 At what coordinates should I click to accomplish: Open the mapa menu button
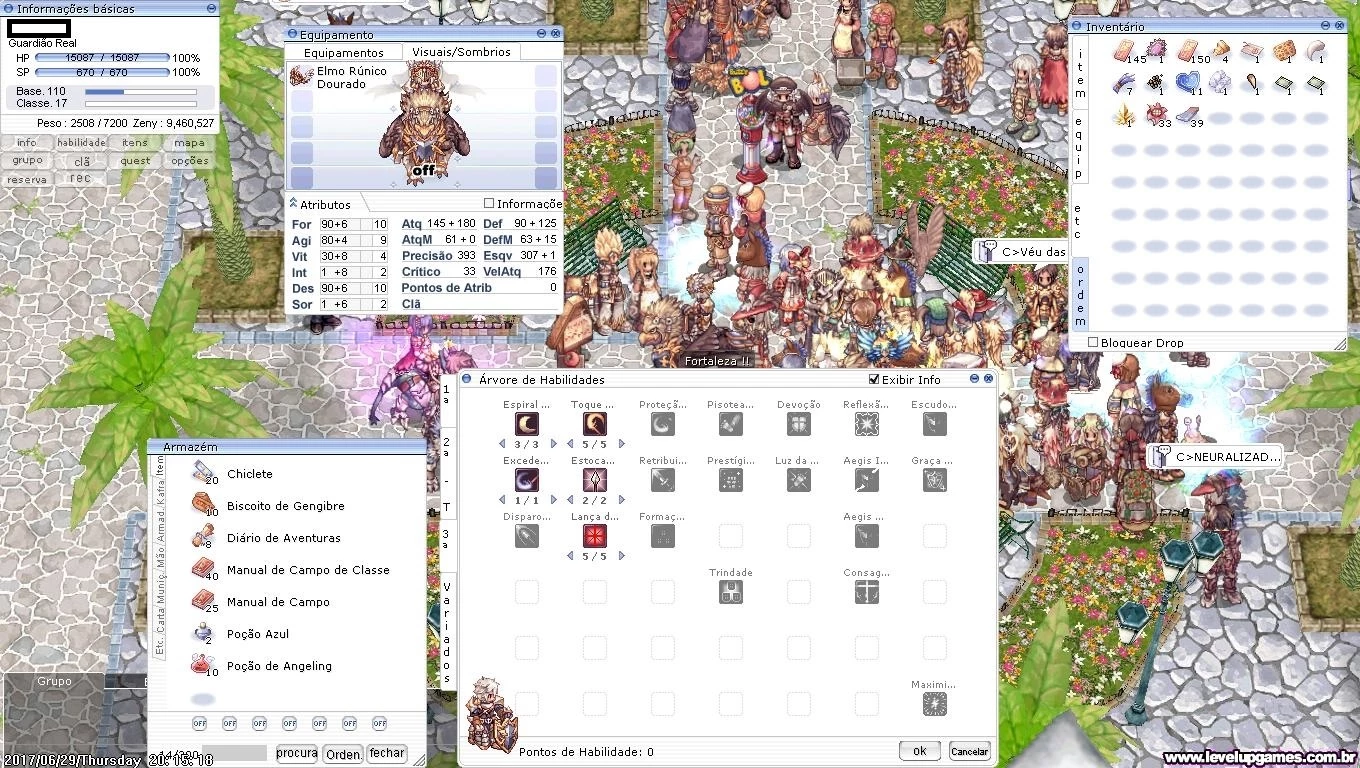[x=189, y=142]
